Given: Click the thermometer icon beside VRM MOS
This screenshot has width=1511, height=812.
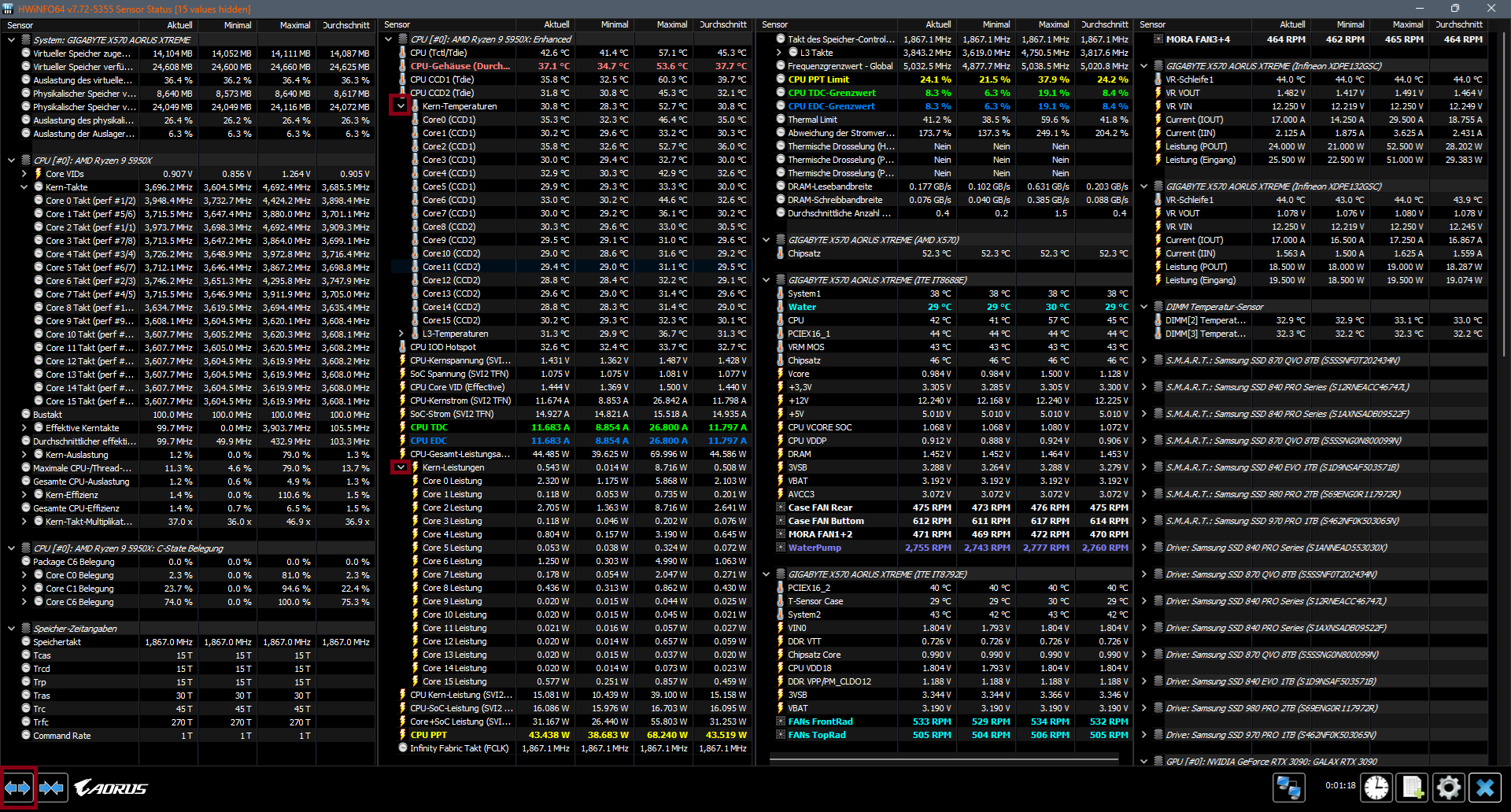Looking at the screenshot, I should click(781, 347).
